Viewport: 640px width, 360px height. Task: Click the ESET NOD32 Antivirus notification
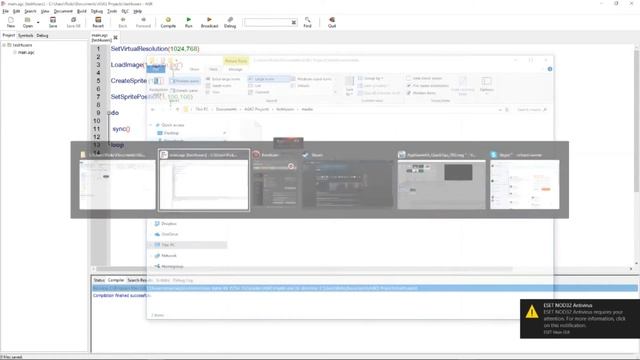click(580, 318)
